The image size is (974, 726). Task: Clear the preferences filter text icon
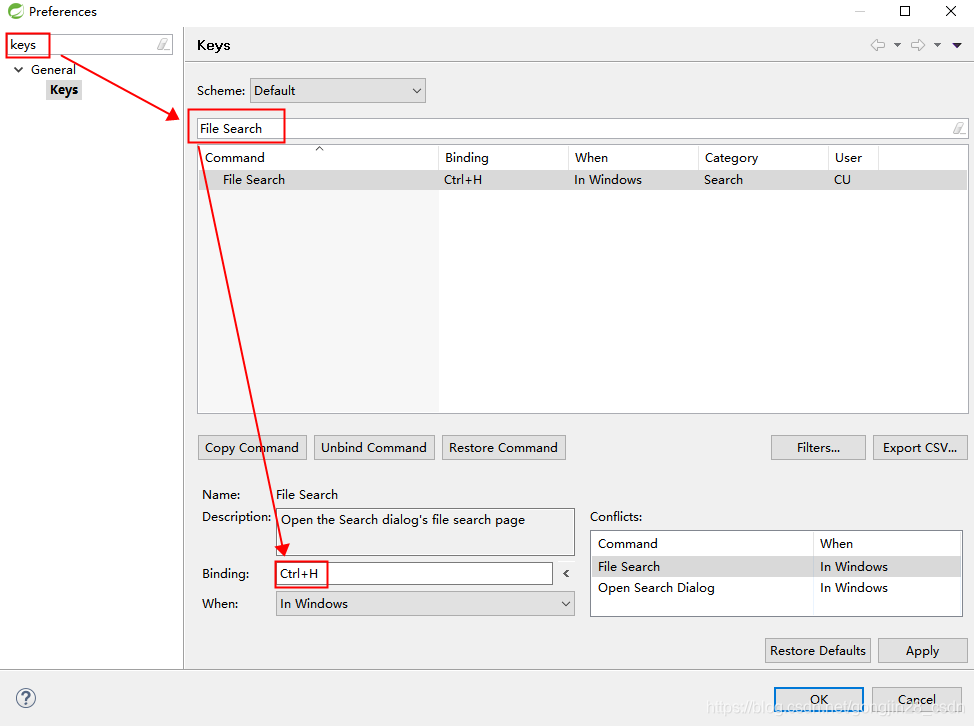click(x=163, y=44)
